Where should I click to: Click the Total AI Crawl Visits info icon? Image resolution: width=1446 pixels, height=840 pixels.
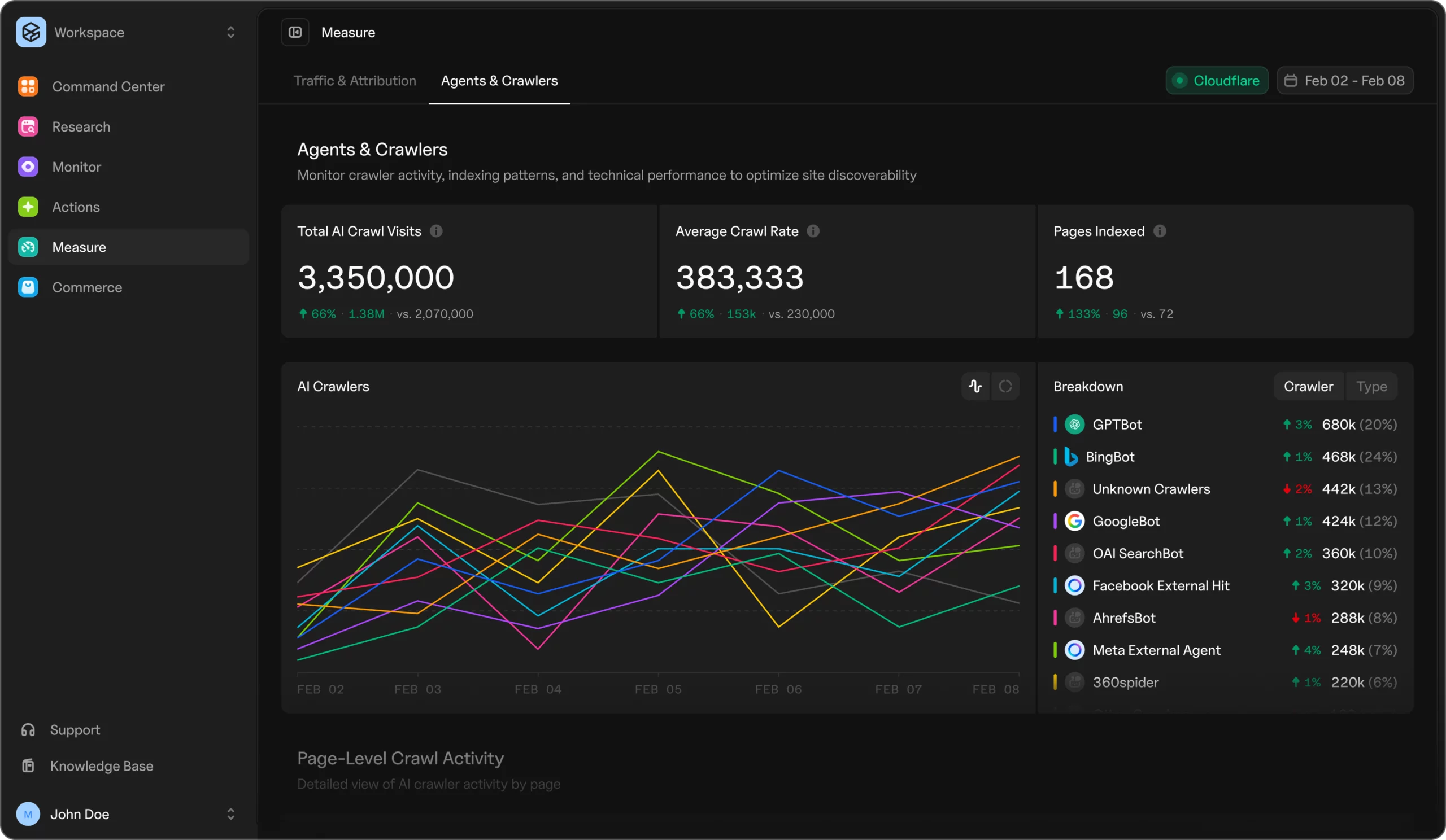coord(436,231)
